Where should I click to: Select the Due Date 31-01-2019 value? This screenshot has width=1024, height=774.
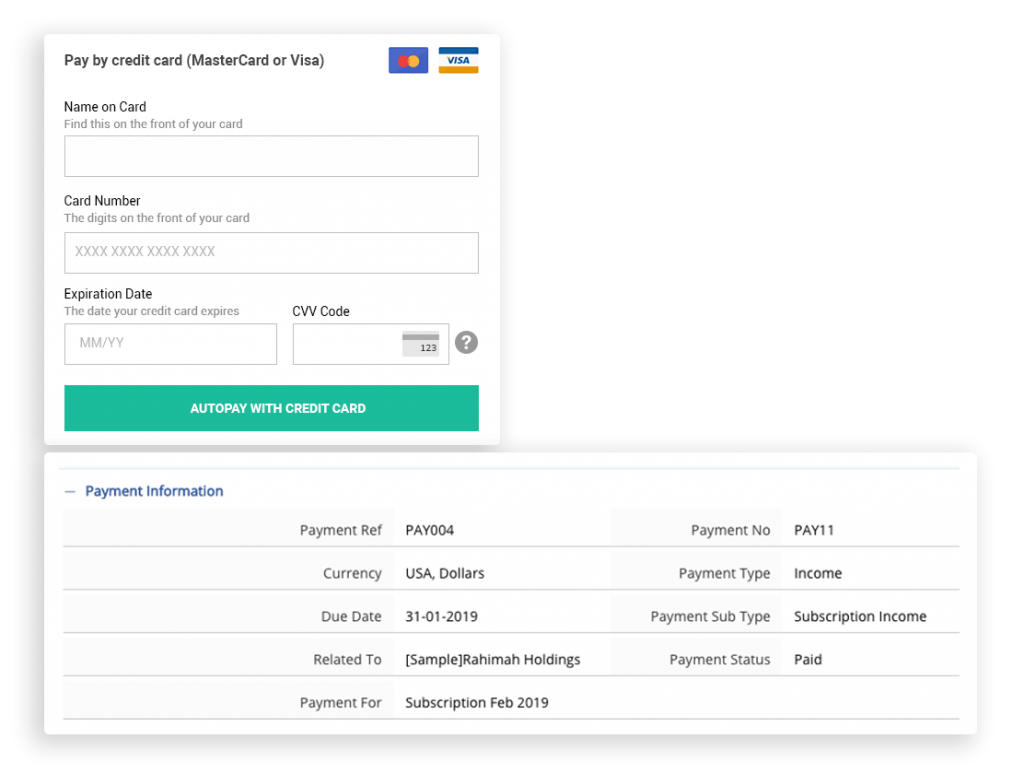click(441, 616)
